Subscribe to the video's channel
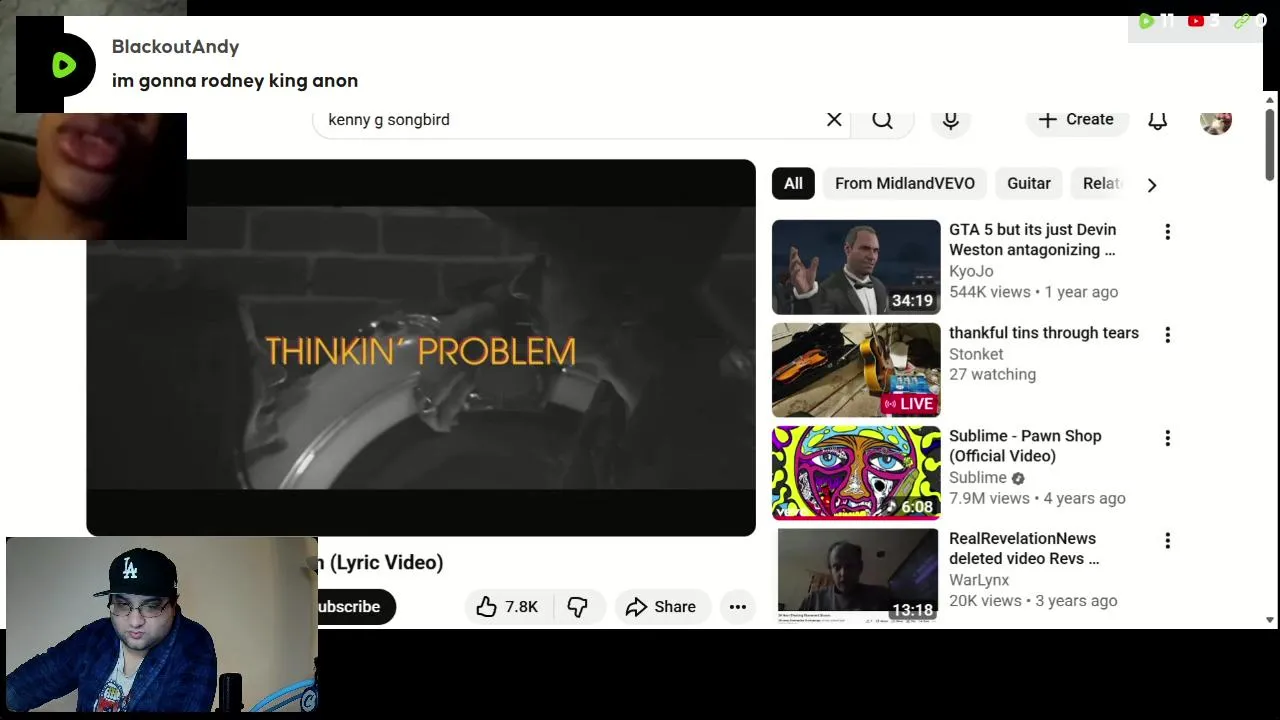The height and width of the screenshot is (720, 1280). click(356, 607)
